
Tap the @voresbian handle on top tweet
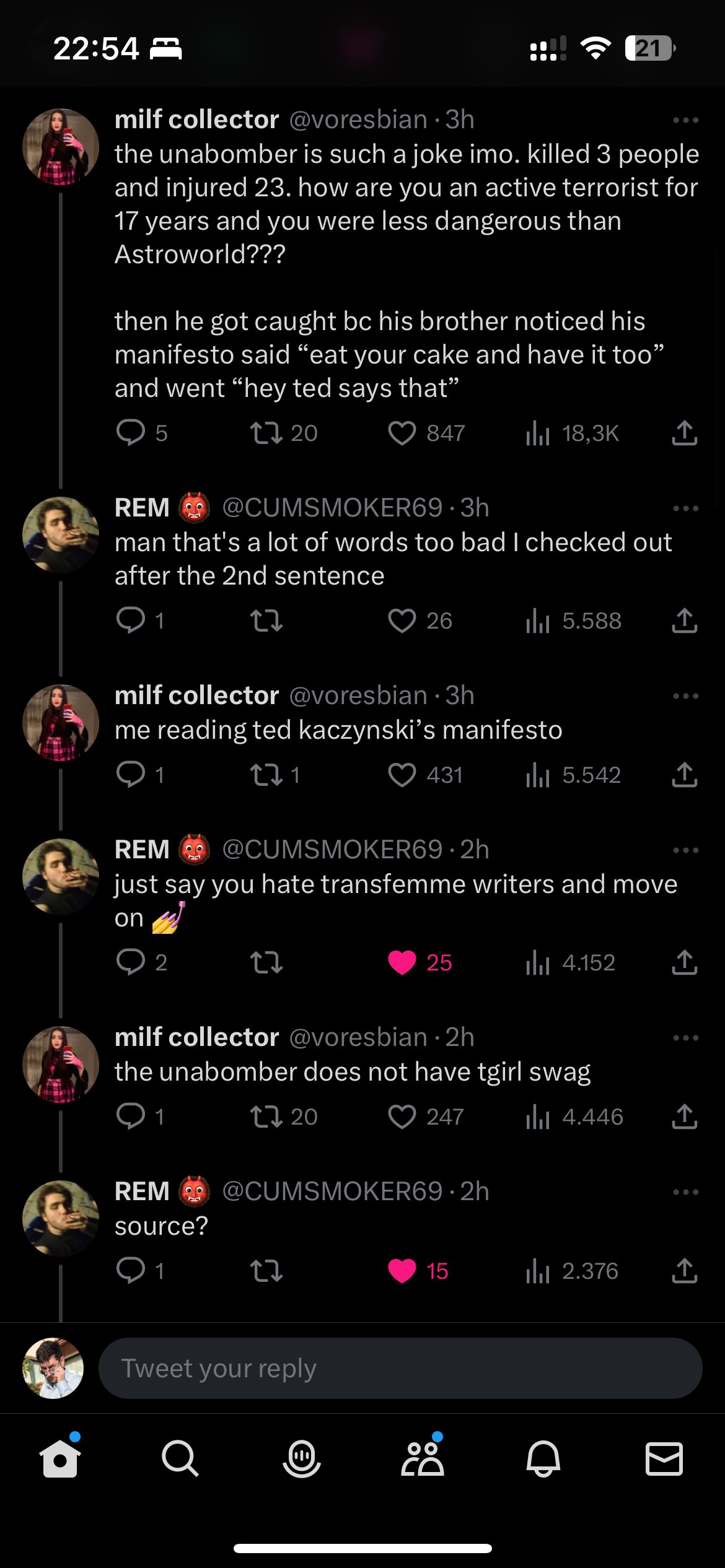point(358,120)
